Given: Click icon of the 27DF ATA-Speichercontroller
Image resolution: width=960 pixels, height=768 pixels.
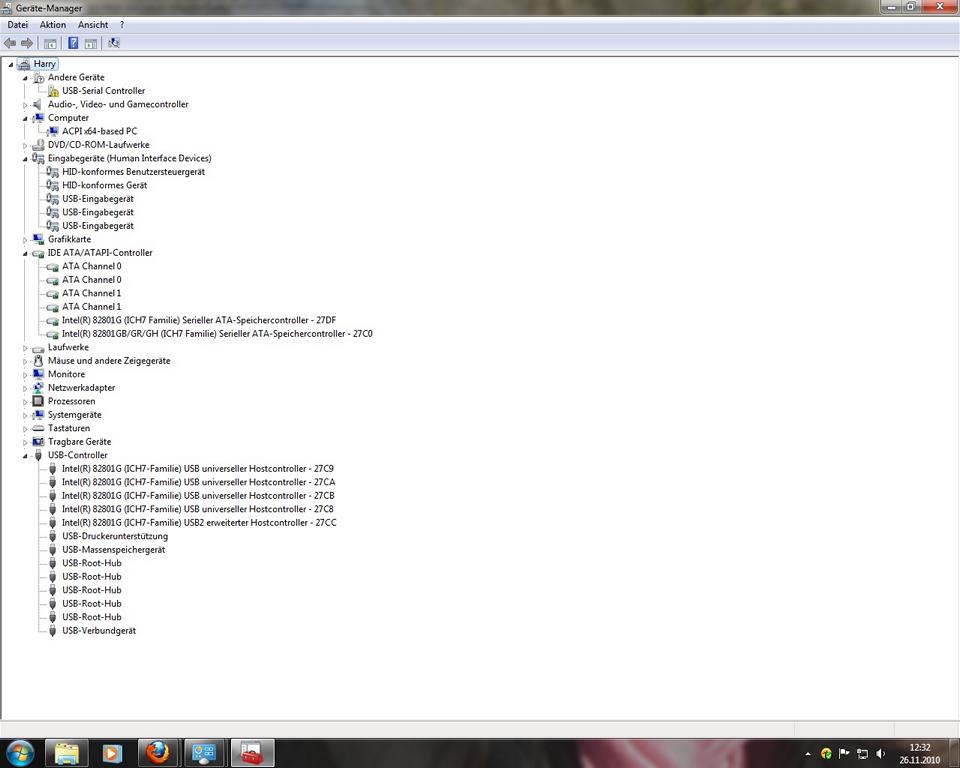Looking at the screenshot, I should pyautogui.click(x=53, y=320).
